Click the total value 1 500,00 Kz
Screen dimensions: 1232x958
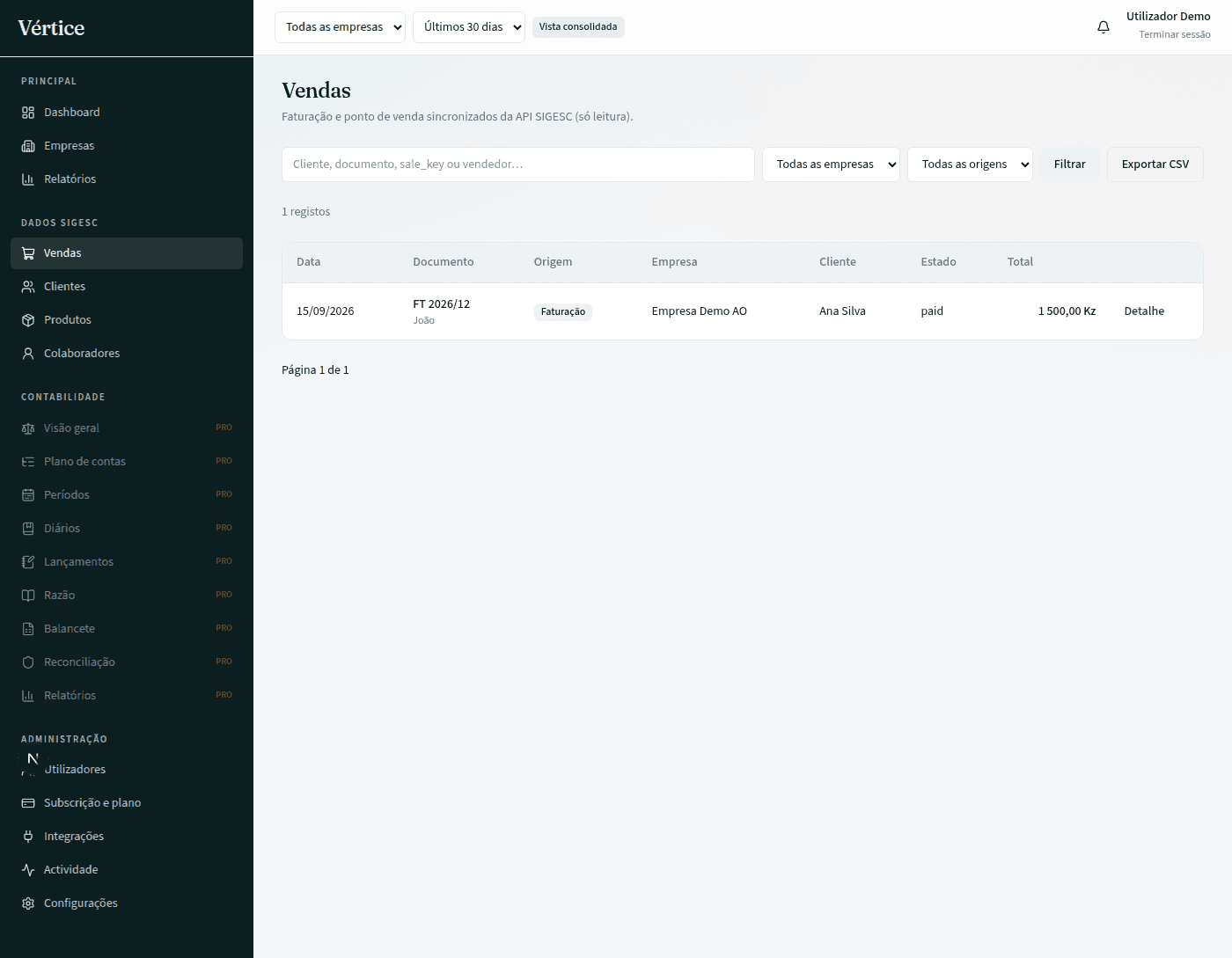coord(1067,311)
